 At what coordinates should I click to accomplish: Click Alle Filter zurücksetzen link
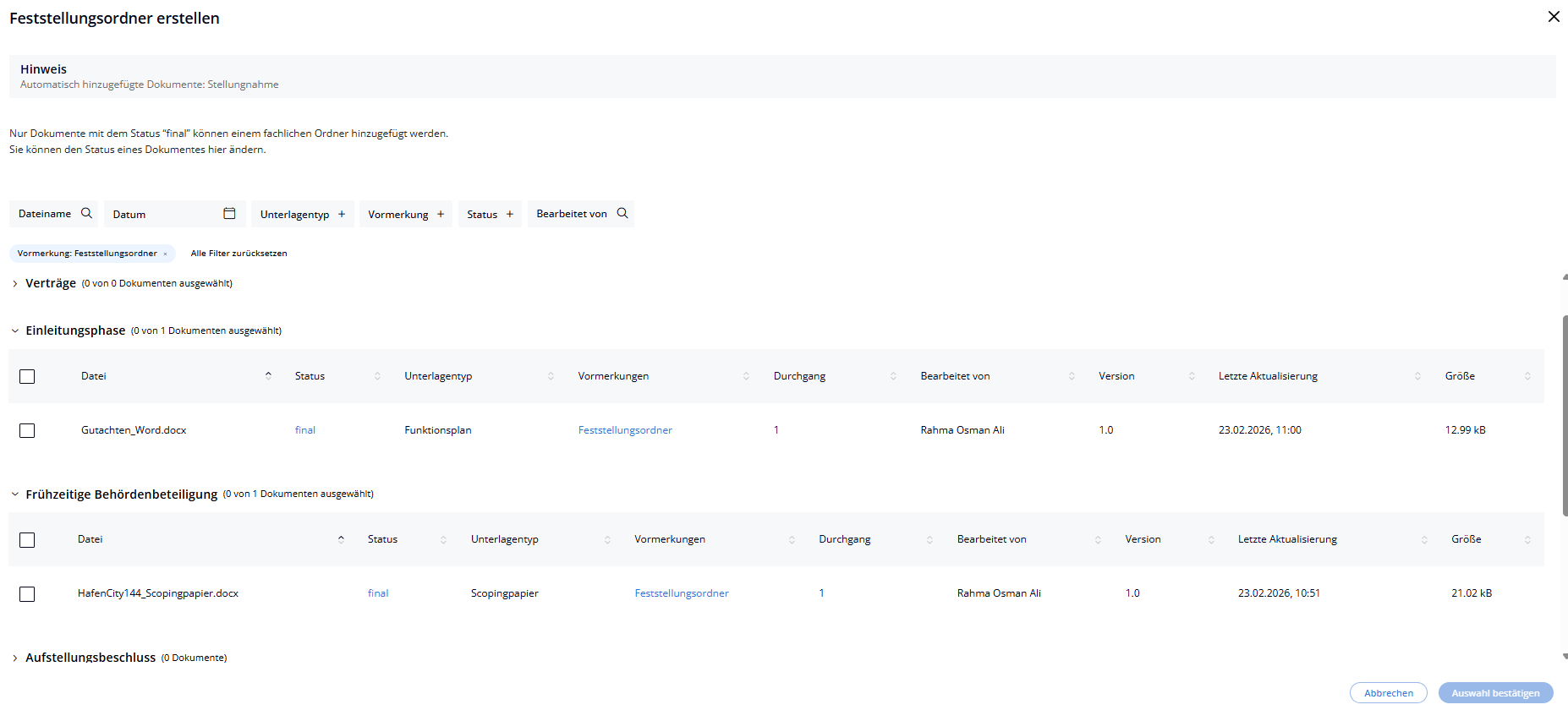point(238,254)
